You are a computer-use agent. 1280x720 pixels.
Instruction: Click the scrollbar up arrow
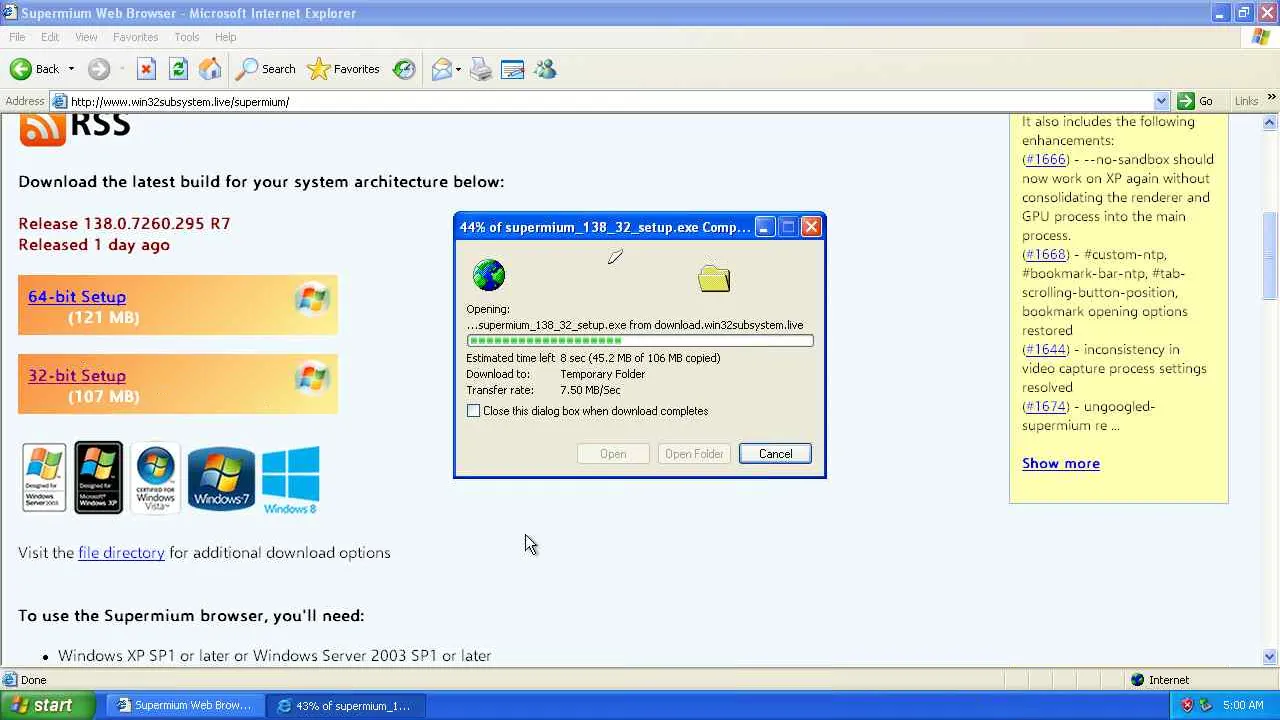tap(1270, 122)
